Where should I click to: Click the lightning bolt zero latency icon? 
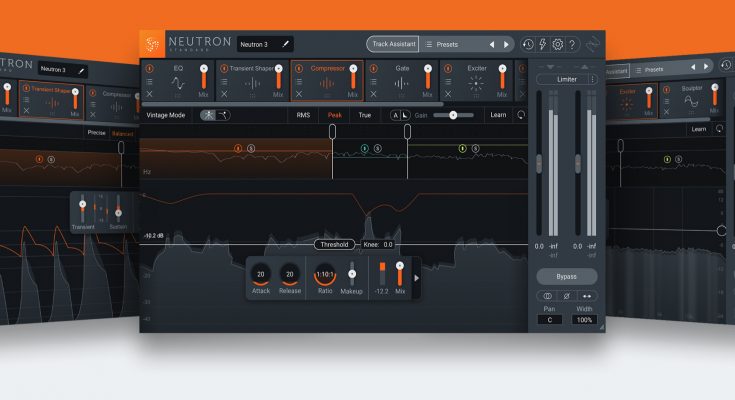pos(542,45)
